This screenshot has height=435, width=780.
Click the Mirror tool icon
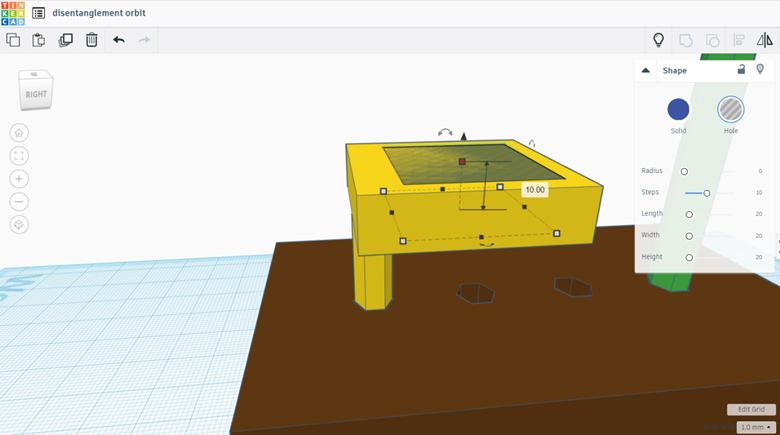pyautogui.click(x=765, y=40)
